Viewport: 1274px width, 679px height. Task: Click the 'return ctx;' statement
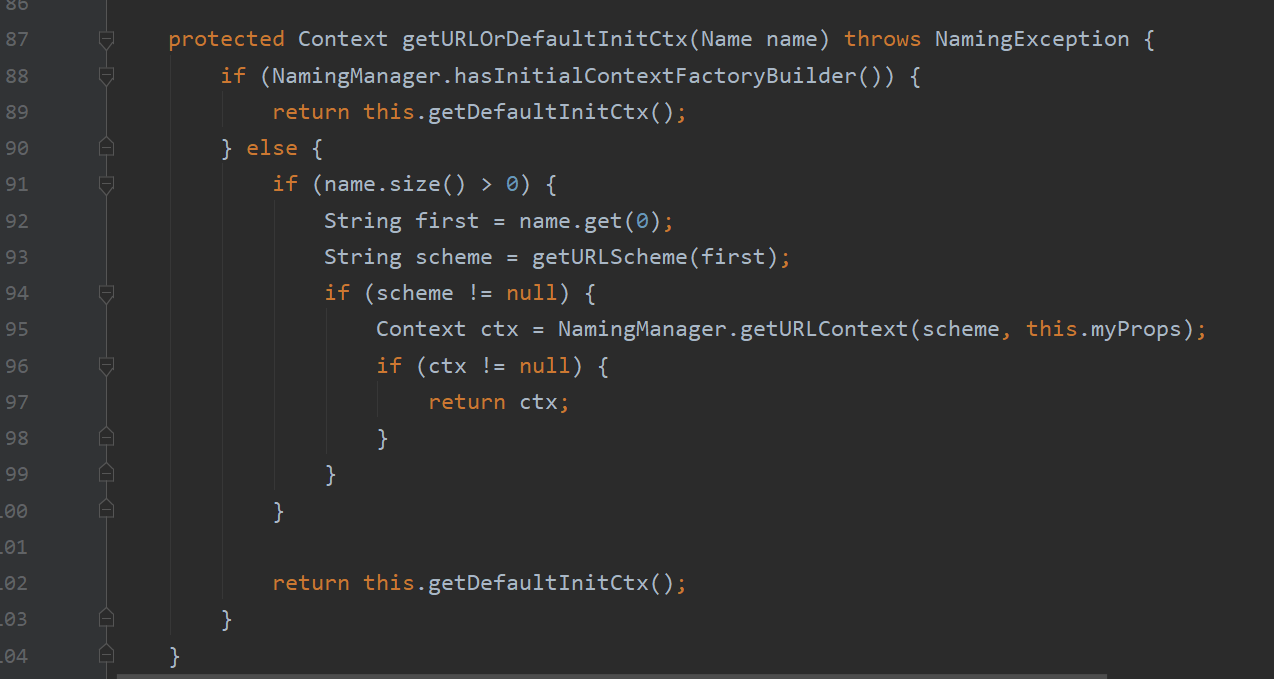tap(498, 402)
